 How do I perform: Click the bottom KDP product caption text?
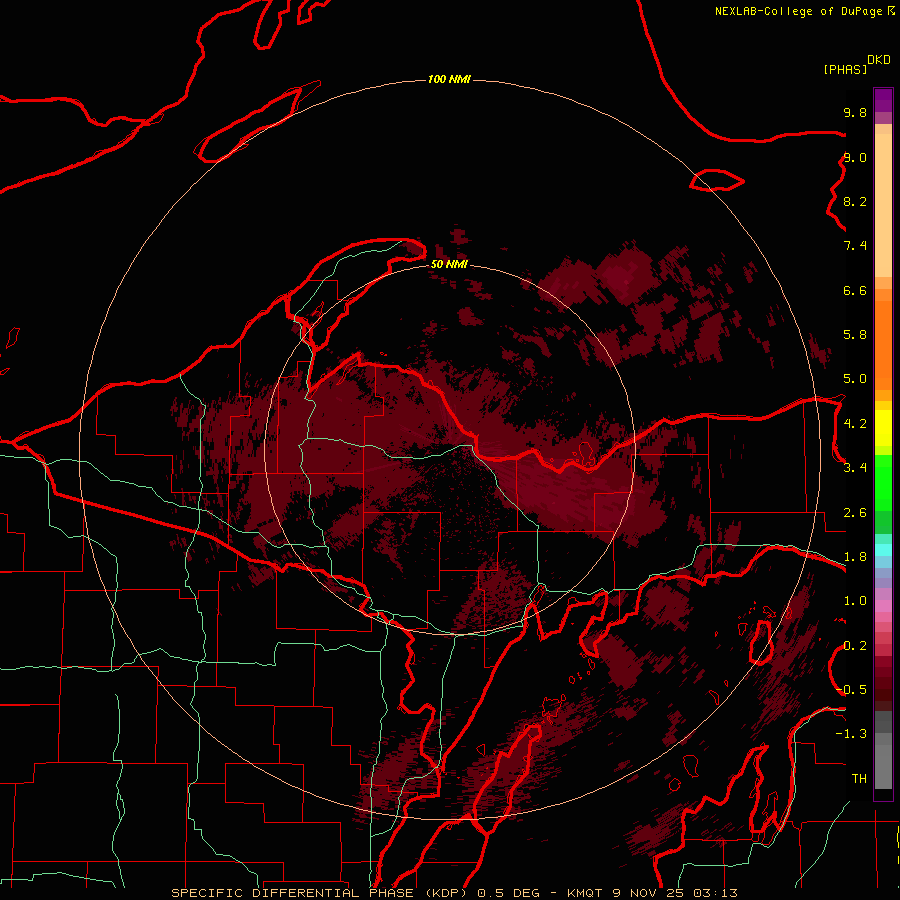pos(454,893)
